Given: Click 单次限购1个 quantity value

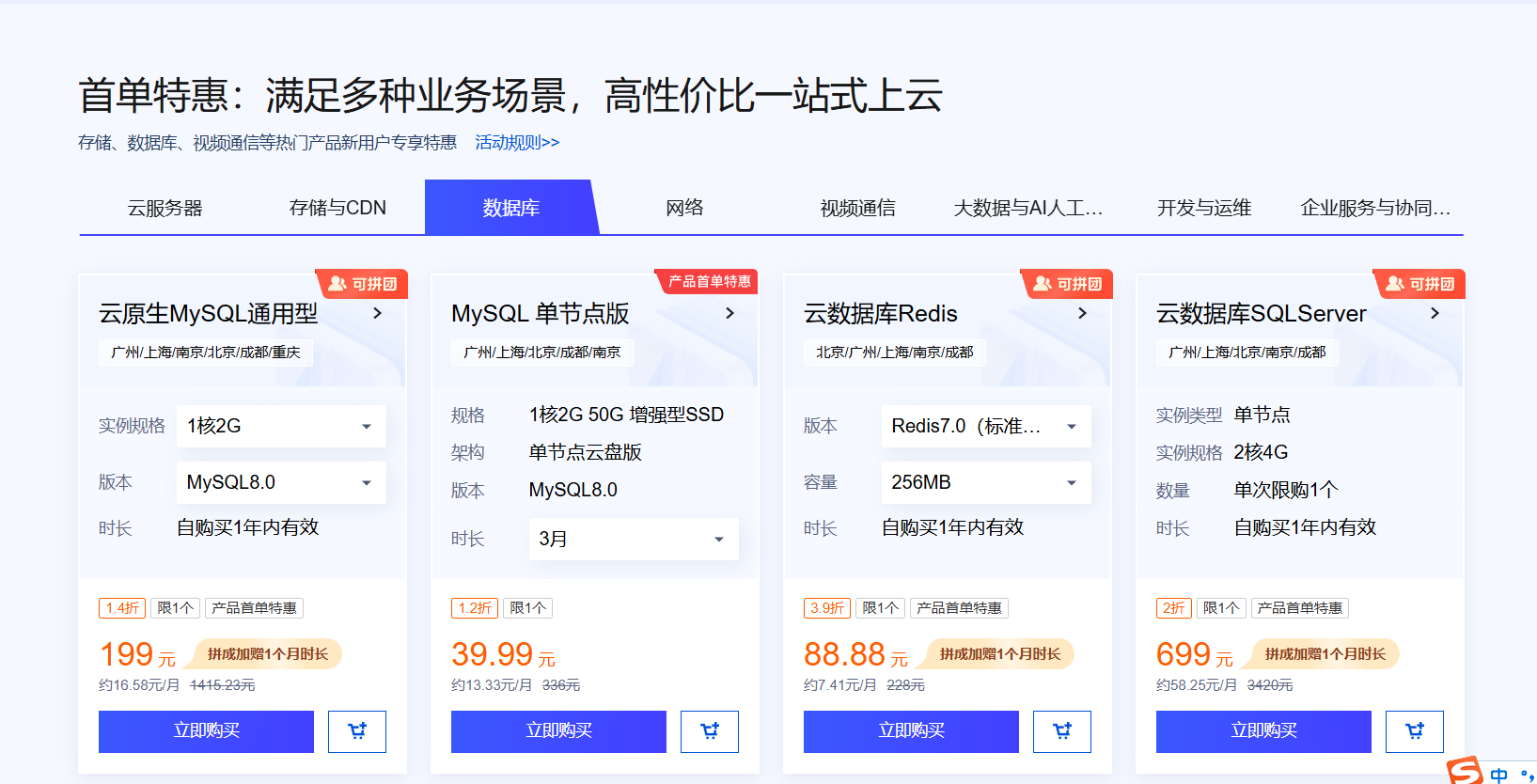Looking at the screenshot, I should point(1286,490).
